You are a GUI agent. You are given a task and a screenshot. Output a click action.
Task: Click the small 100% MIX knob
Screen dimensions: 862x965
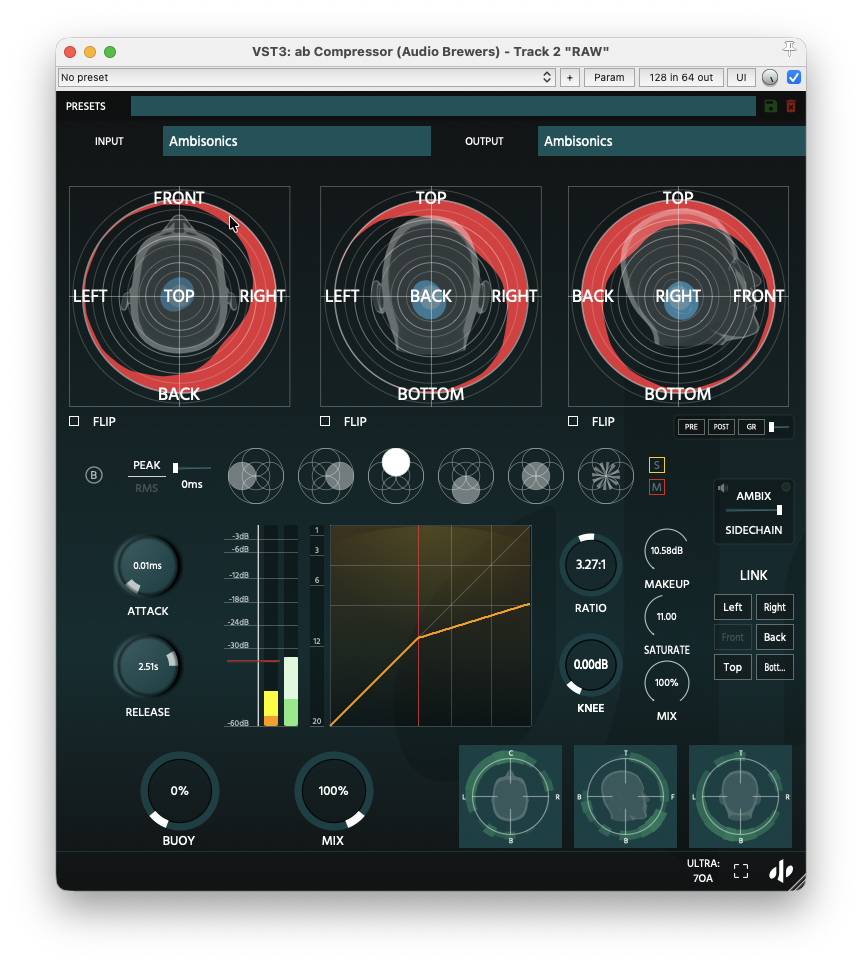[666, 683]
